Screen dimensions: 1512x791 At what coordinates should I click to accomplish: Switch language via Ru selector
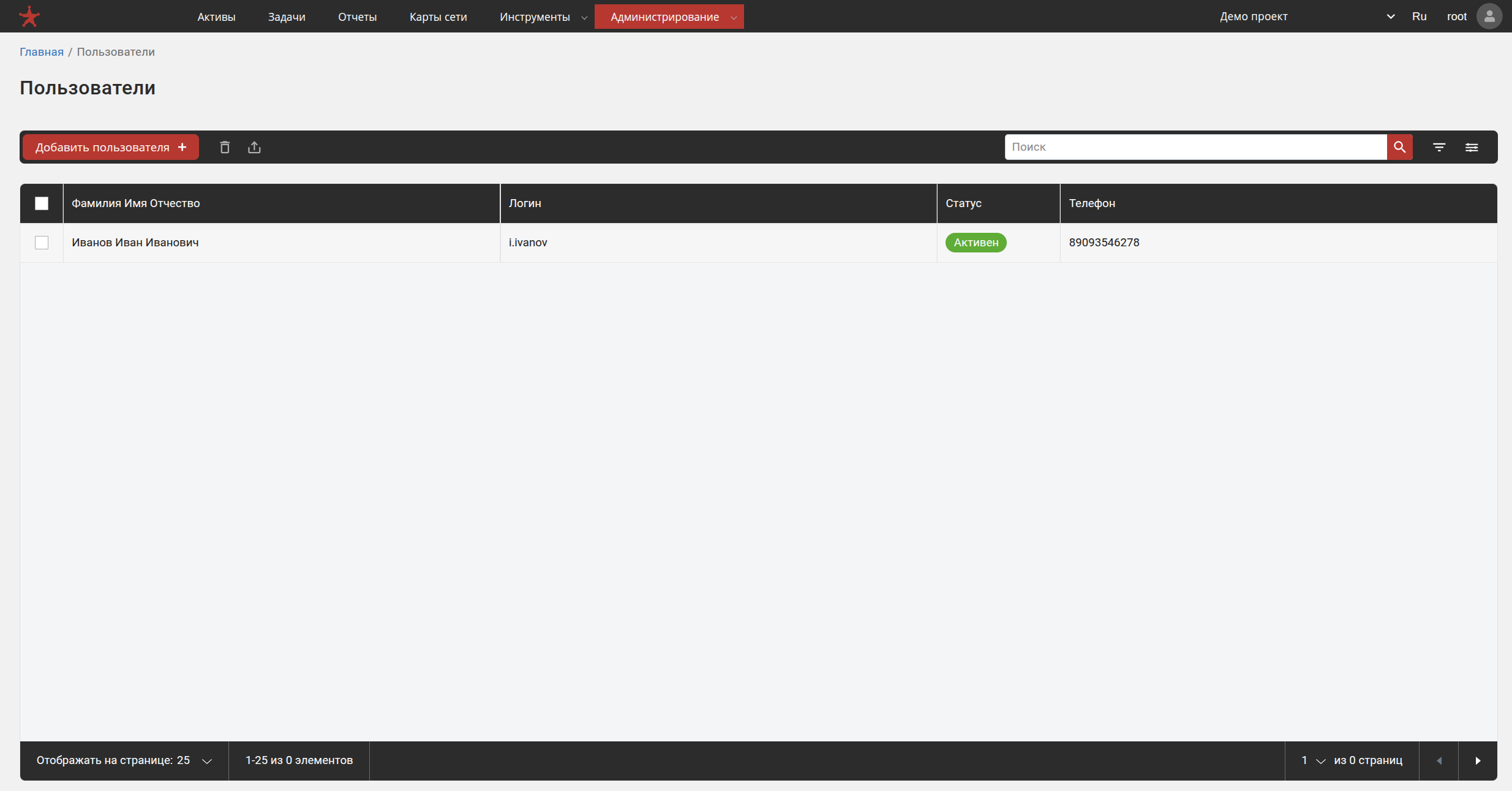pos(1419,17)
